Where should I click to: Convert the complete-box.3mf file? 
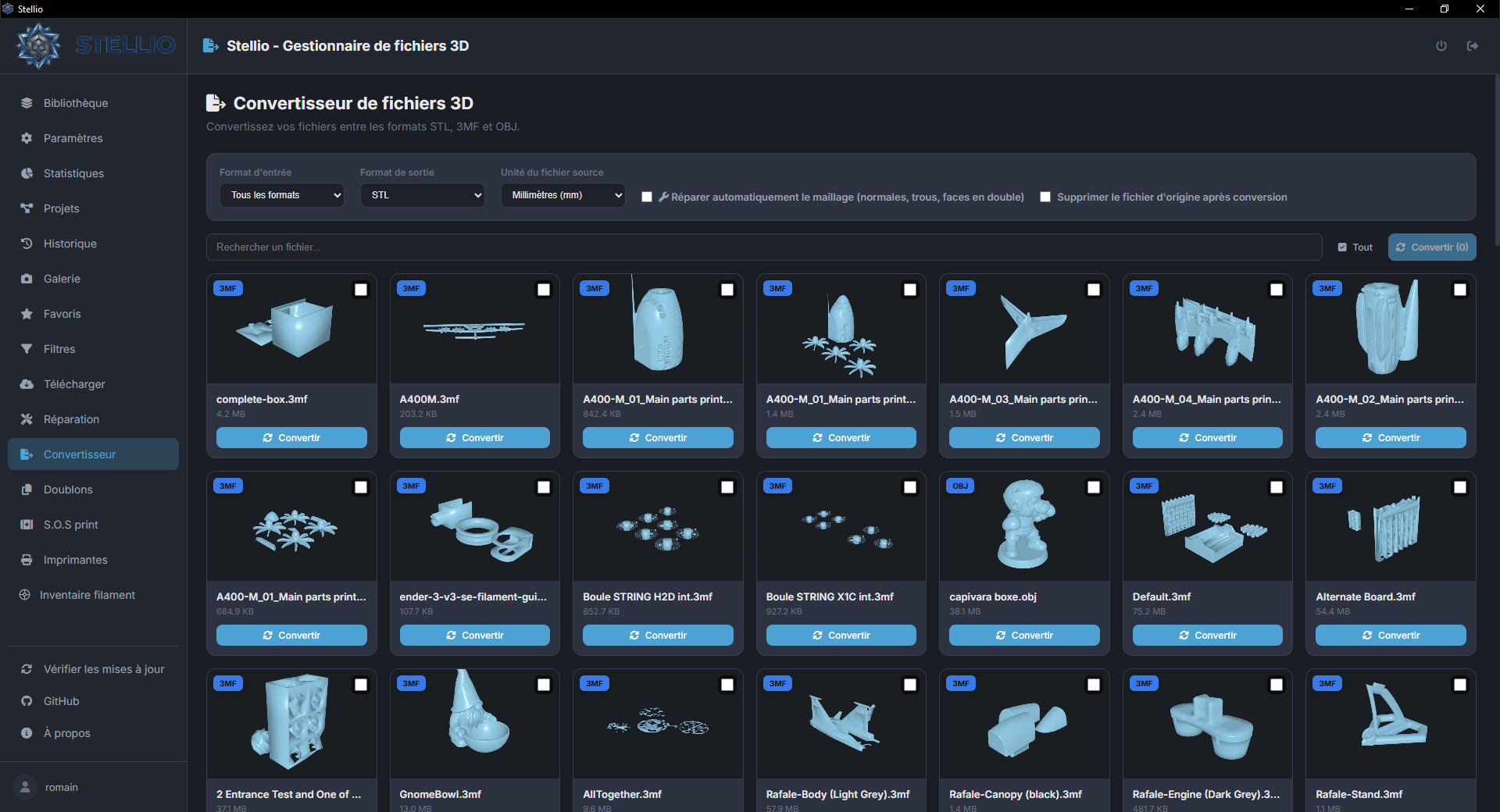tap(291, 438)
